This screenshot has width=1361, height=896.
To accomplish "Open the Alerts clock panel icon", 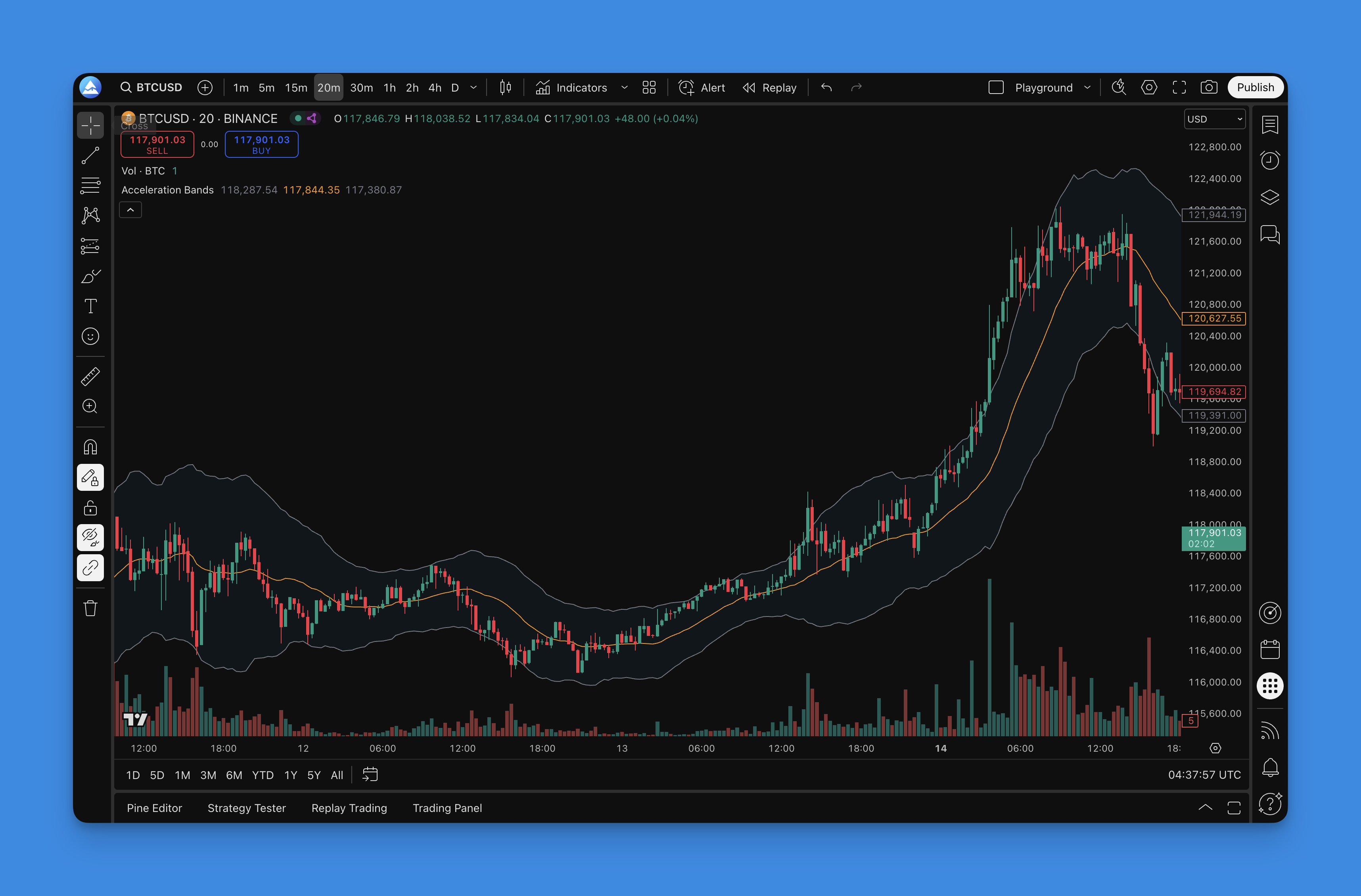I will pos(1270,160).
